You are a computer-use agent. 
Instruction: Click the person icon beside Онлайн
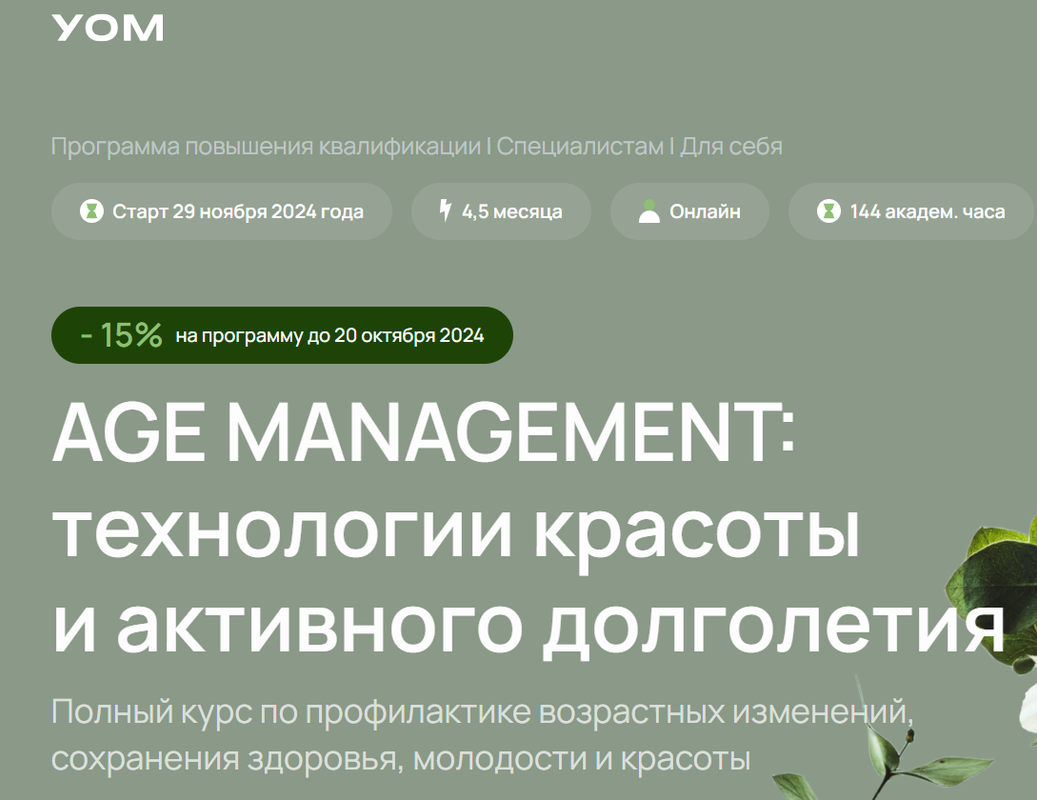click(x=649, y=212)
